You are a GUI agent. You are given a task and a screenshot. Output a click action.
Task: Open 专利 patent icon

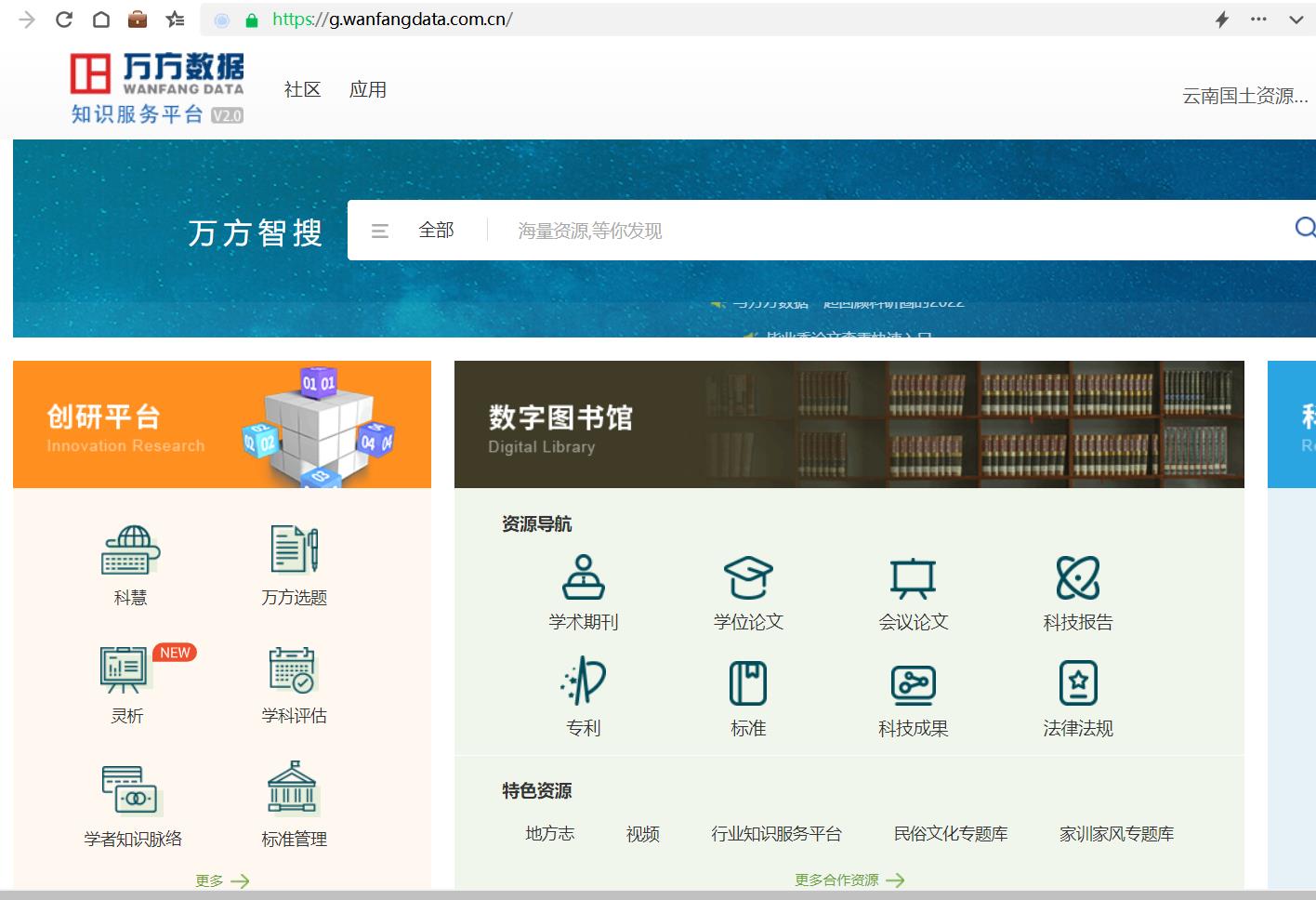point(584,682)
